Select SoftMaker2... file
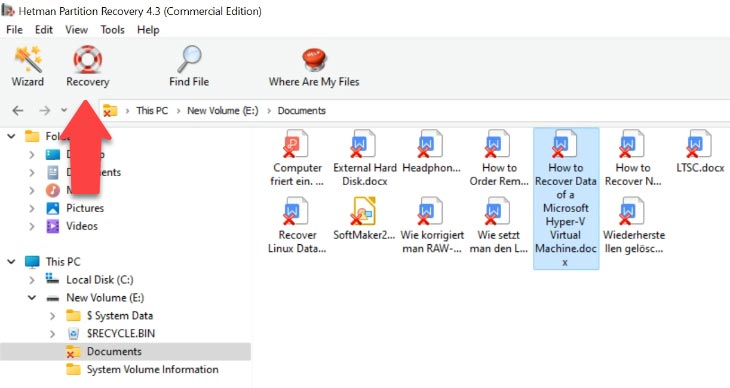 pyautogui.click(x=364, y=219)
